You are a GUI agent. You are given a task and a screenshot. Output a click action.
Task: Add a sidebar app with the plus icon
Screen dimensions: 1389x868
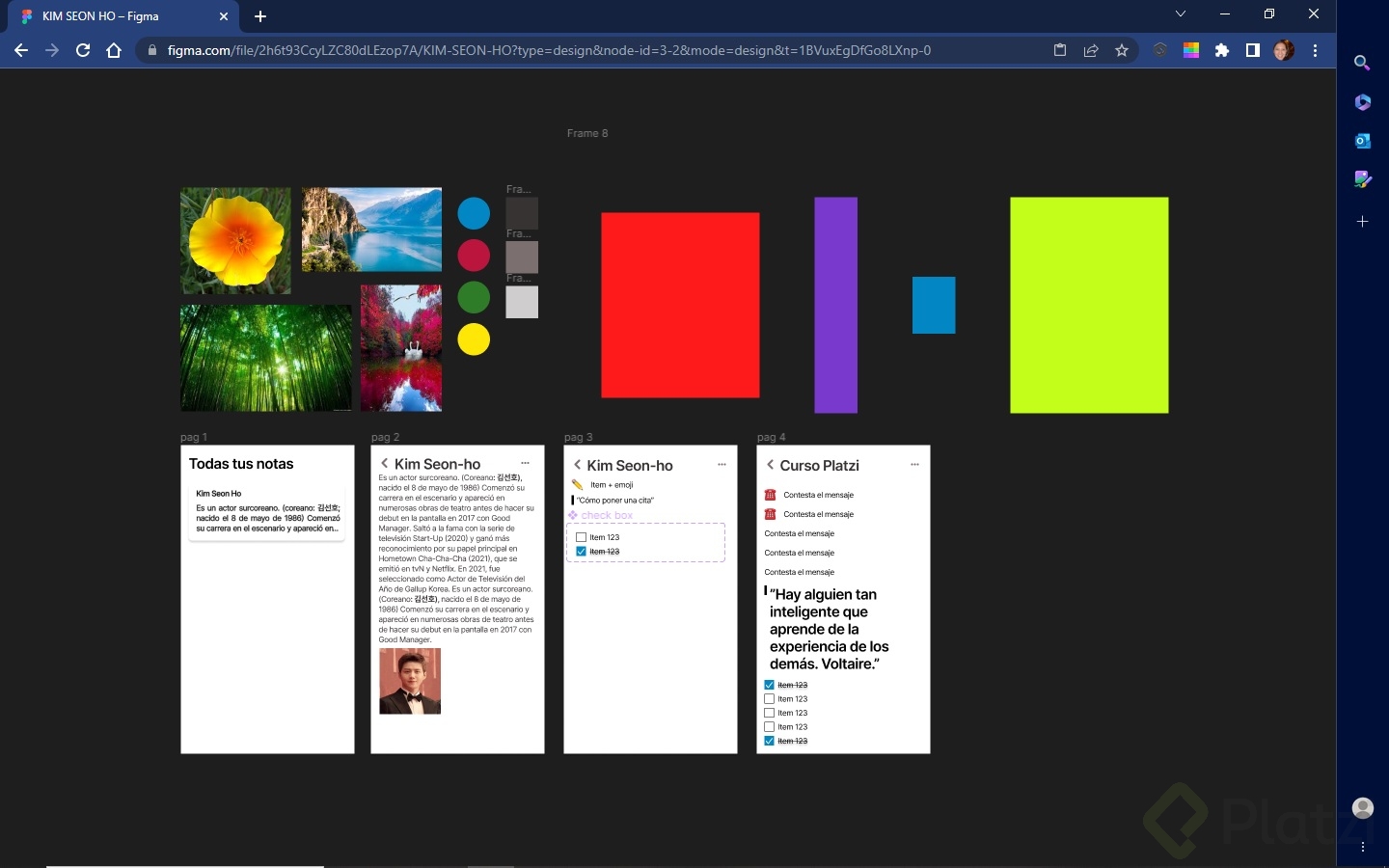coord(1362,221)
